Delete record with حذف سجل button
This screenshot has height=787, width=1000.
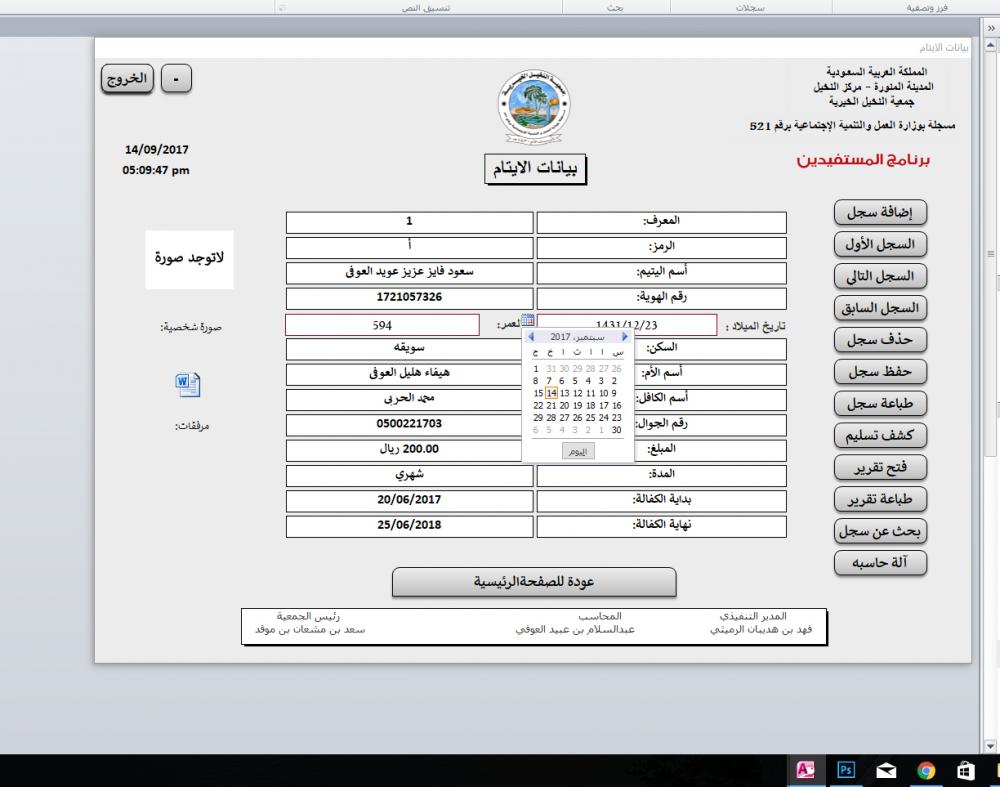[x=880, y=340]
